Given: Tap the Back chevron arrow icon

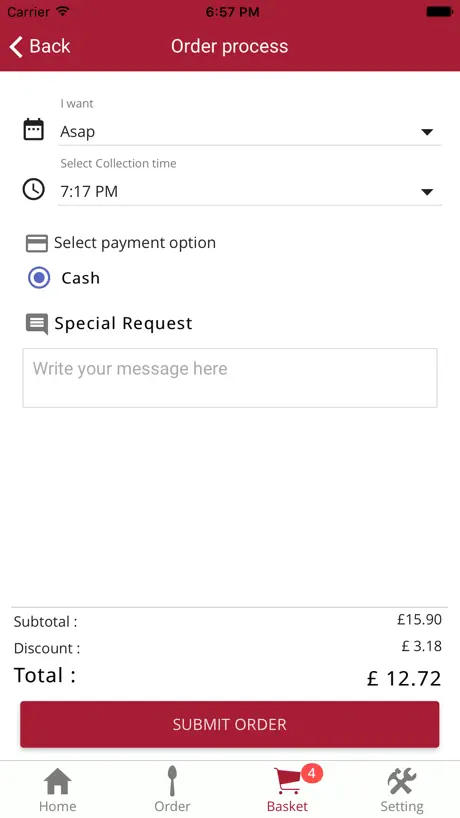Looking at the screenshot, I should pyautogui.click(x=16, y=47).
